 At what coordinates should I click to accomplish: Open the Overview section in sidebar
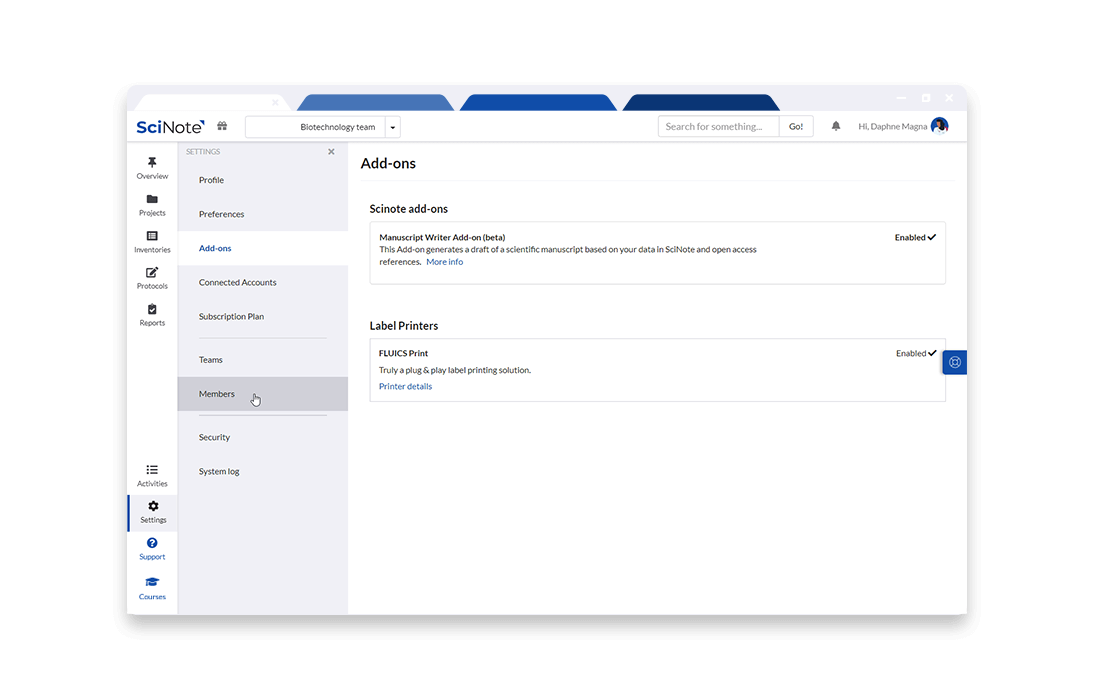[152, 168]
